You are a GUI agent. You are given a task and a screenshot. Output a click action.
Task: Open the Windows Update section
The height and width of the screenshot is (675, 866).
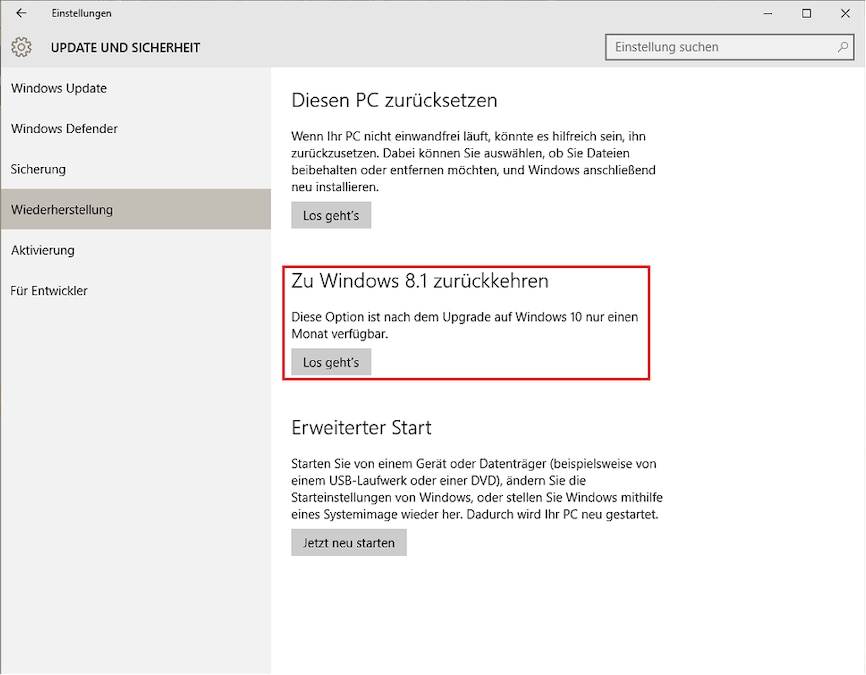58,88
